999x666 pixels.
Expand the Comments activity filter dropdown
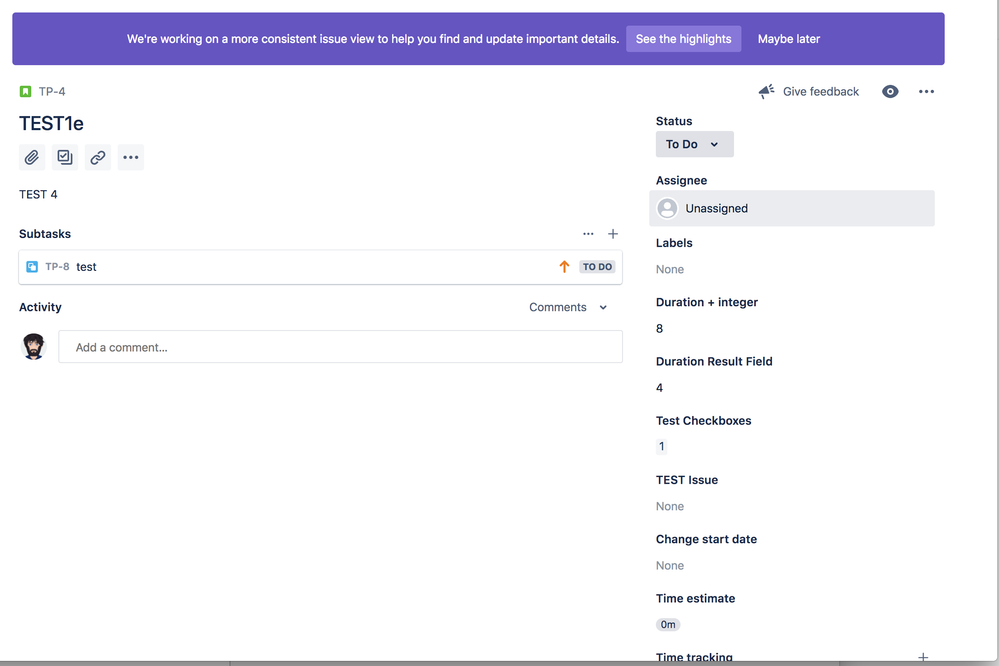click(x=568, y=307)
